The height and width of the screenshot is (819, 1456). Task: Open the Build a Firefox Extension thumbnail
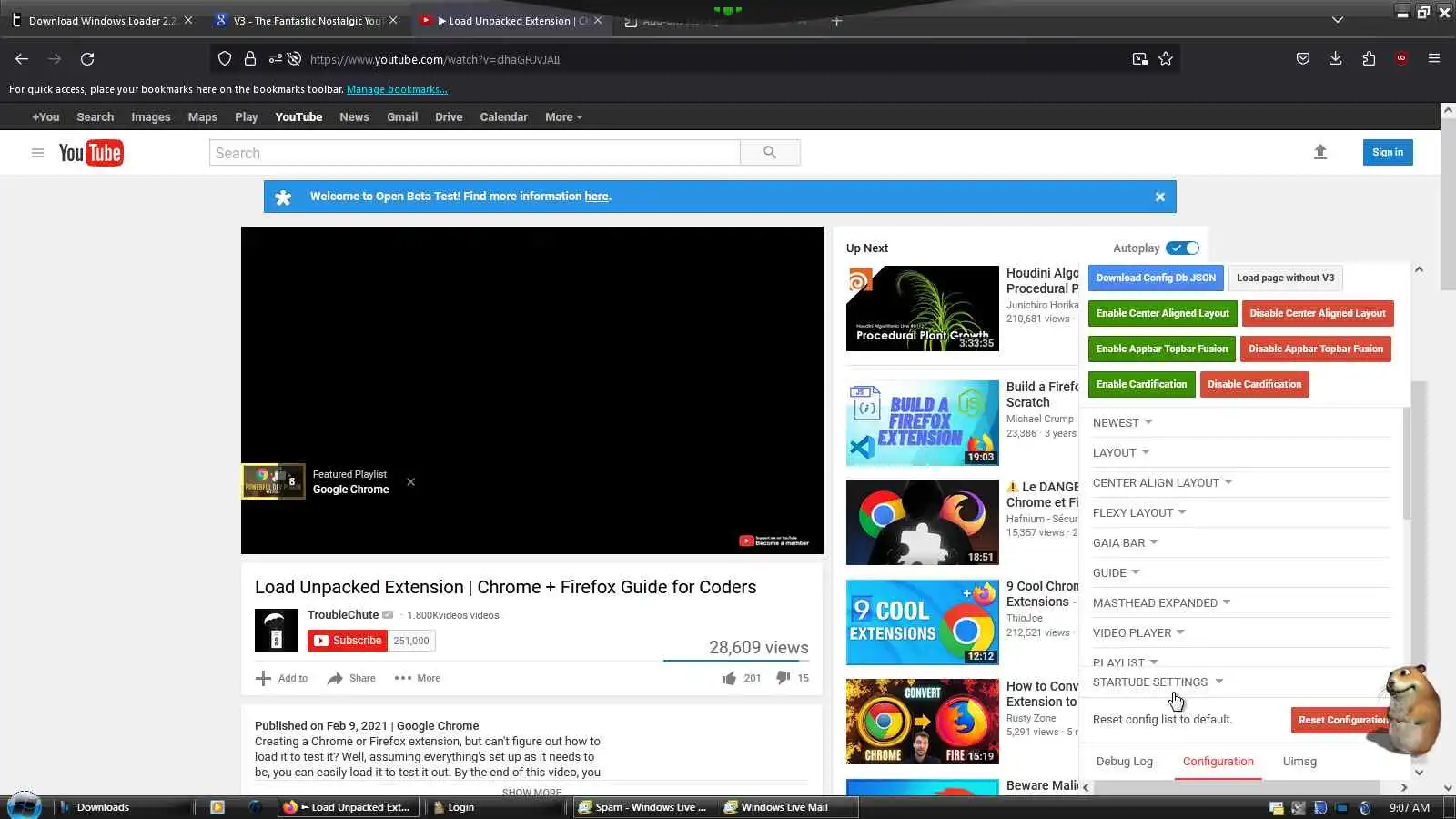coord(923,423)
